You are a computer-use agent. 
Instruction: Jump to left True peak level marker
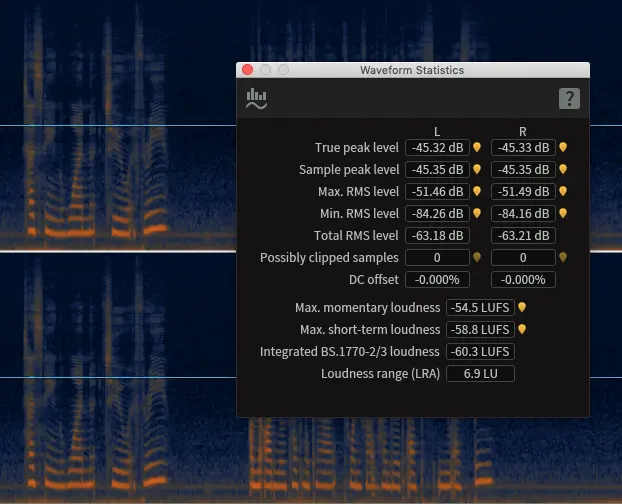coord(477,147)
